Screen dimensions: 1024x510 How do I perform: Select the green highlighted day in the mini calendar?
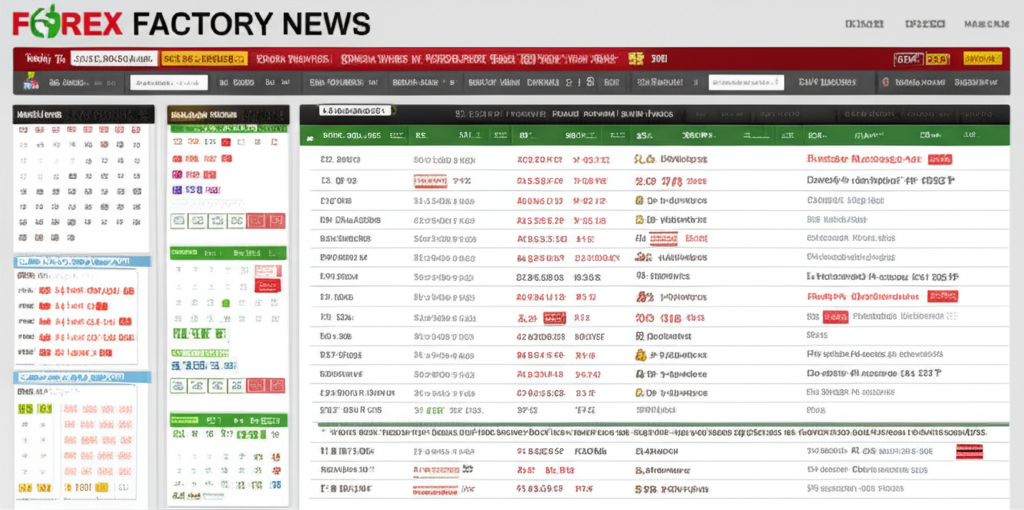(x=226, y=302)
